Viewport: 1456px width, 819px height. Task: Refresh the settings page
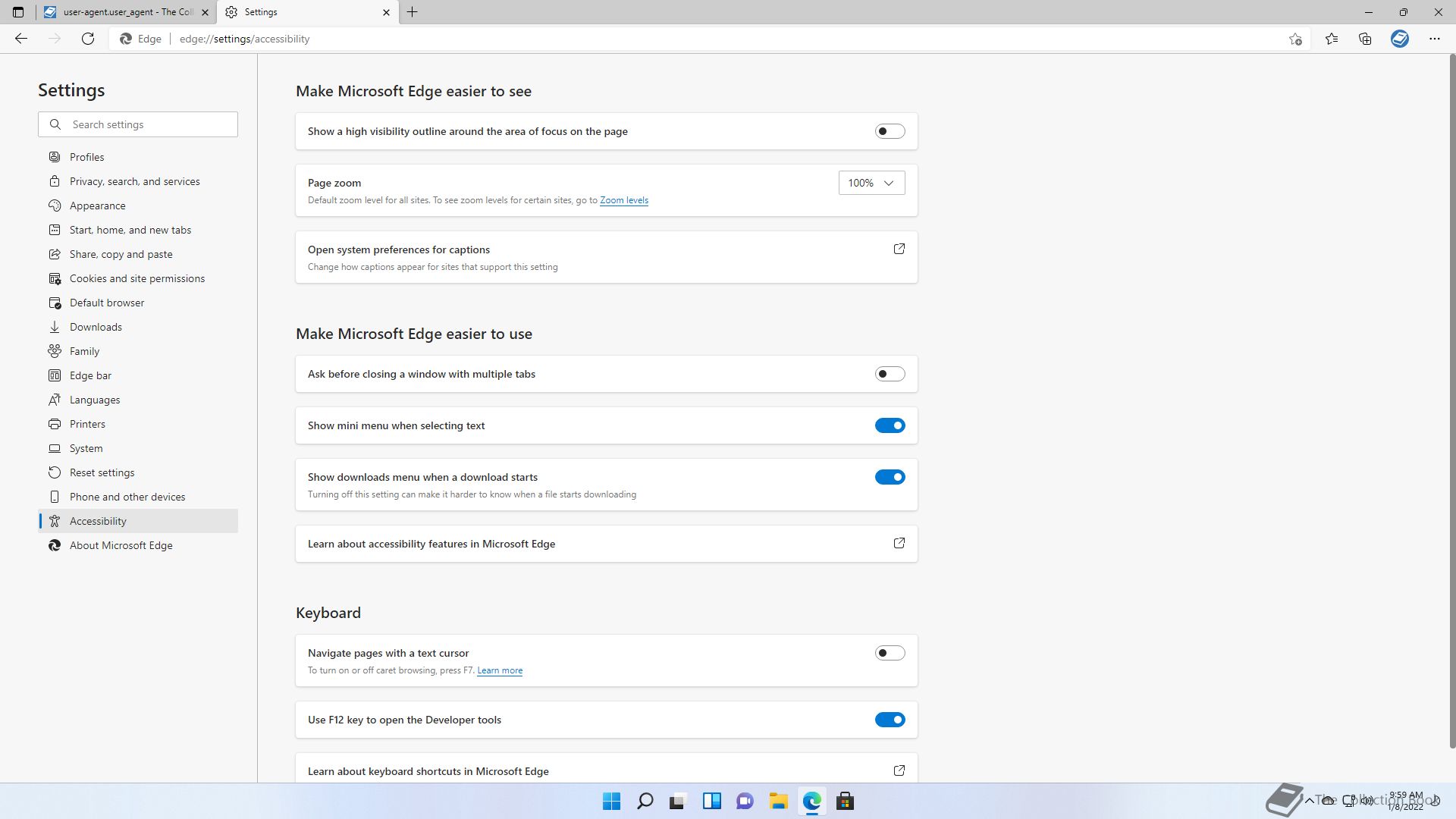(88, 39)
